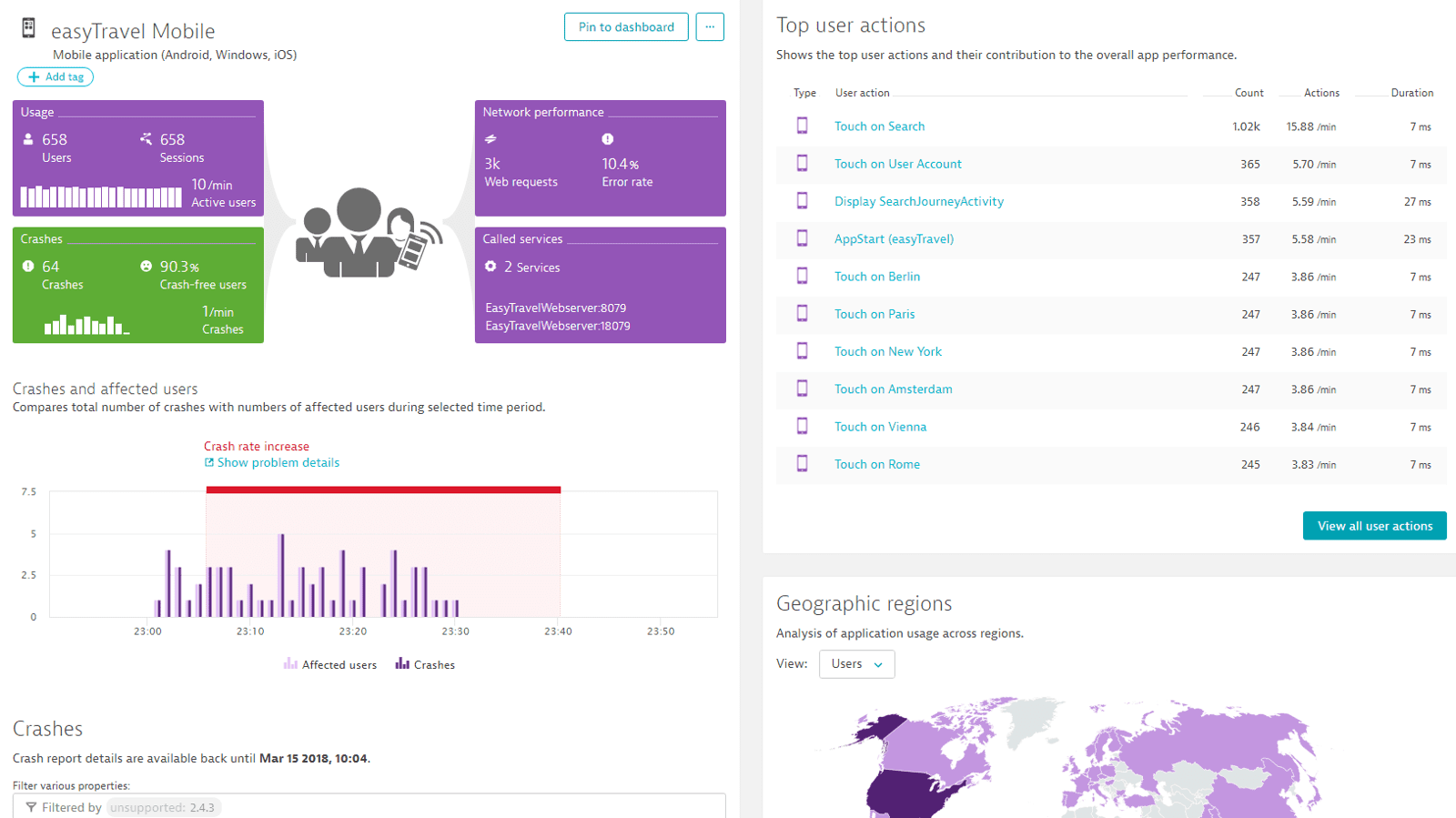
Task: Click the mobile type icon for Touch on Berlin
Action: click(x=802, y=276)
